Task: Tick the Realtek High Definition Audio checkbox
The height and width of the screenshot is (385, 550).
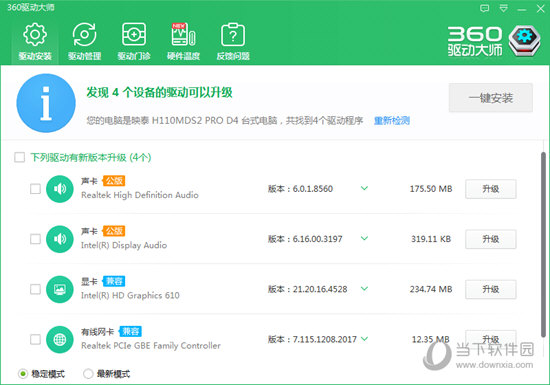Action: coord(35,189)
